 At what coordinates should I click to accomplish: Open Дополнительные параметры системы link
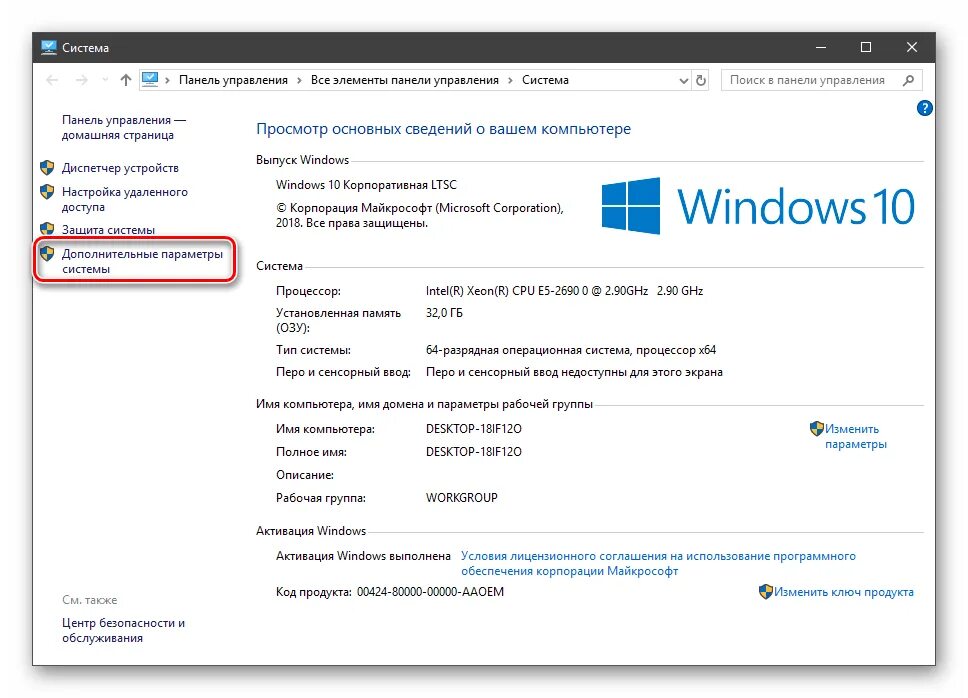coord(142,261)
